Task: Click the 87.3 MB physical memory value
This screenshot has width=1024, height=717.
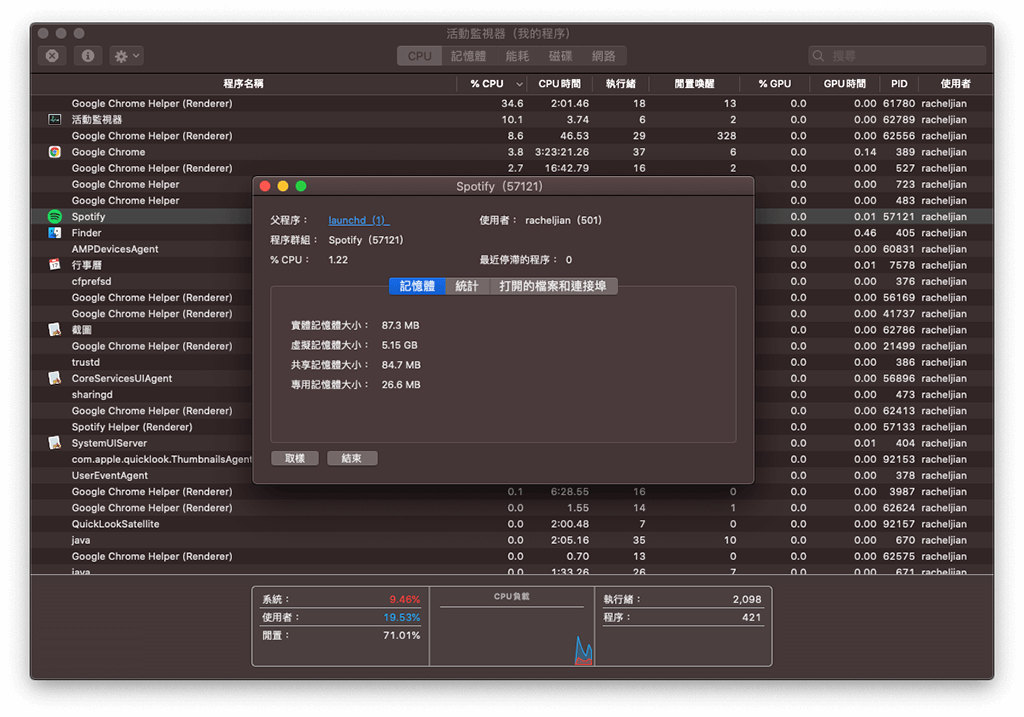Action: point(400,325)
